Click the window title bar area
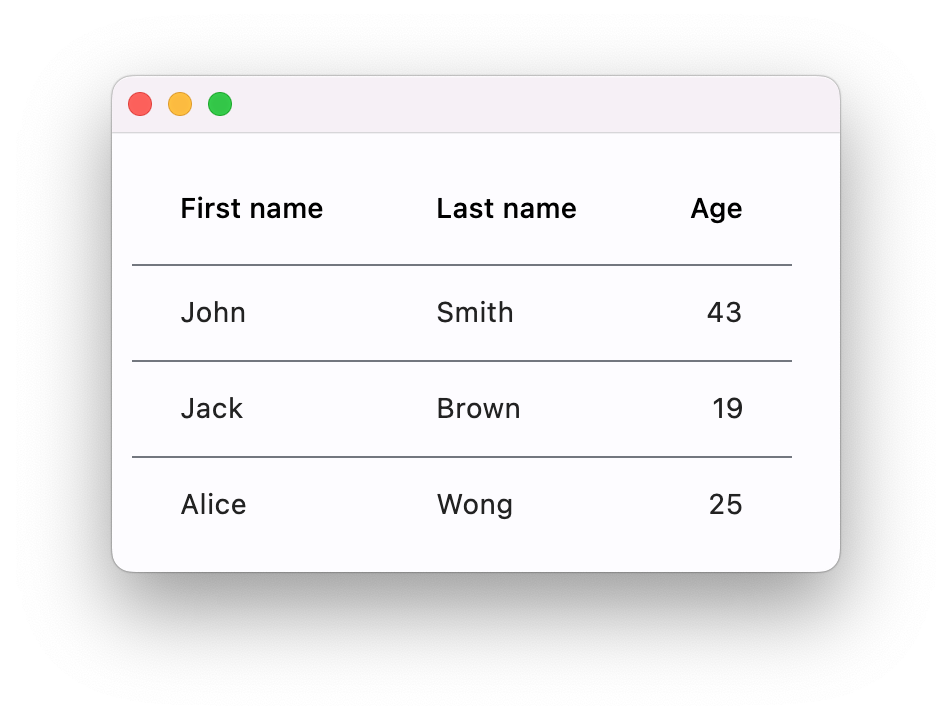Screen dimensions: 952x720 [500, 104]
